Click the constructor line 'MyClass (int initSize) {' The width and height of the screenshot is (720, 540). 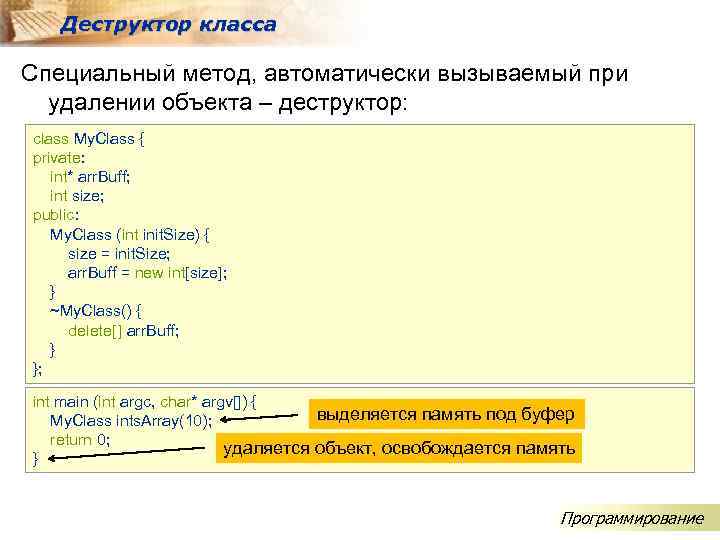(129, 235)
